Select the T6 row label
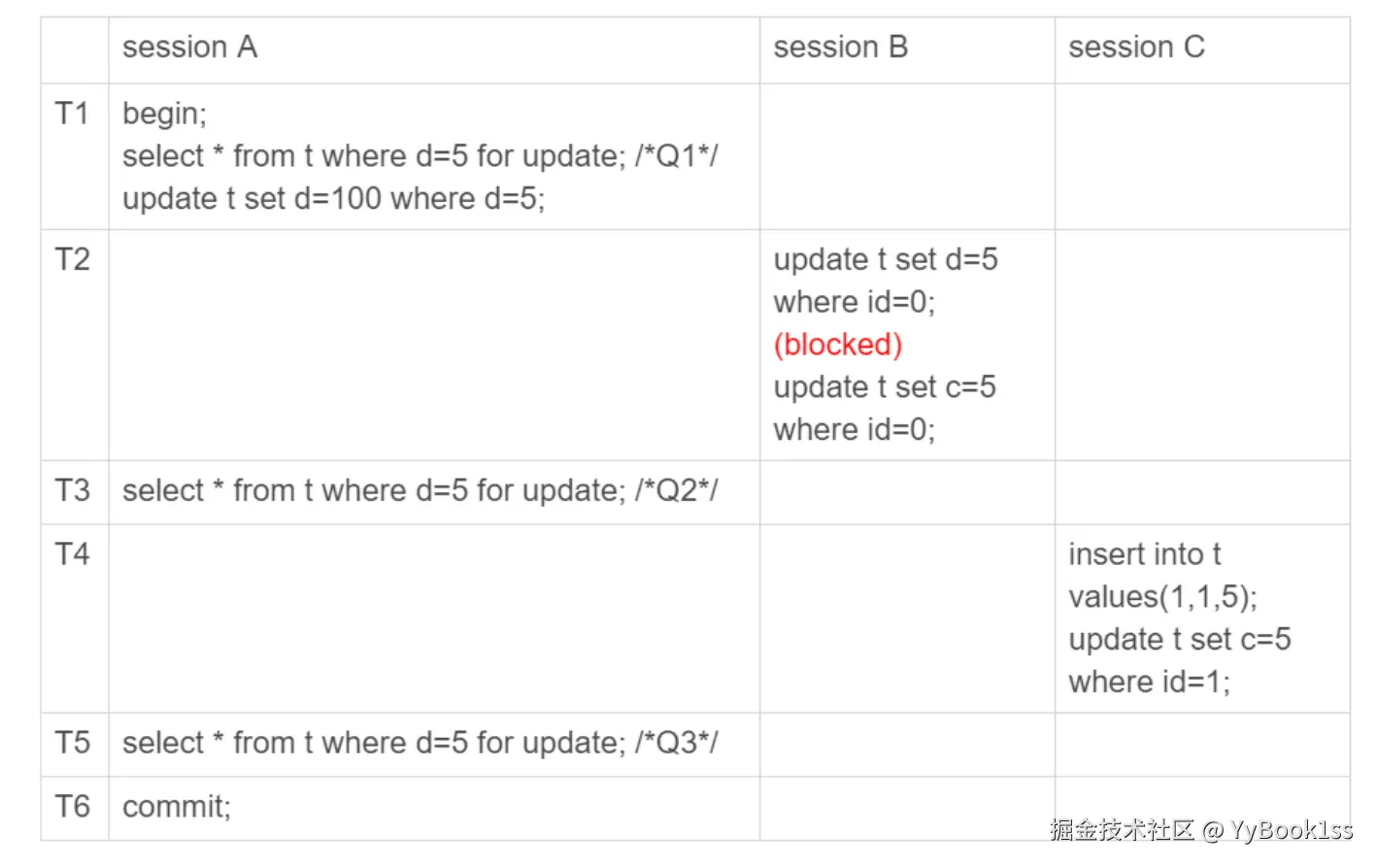The image size is (1377, 868). pos(72,807)
